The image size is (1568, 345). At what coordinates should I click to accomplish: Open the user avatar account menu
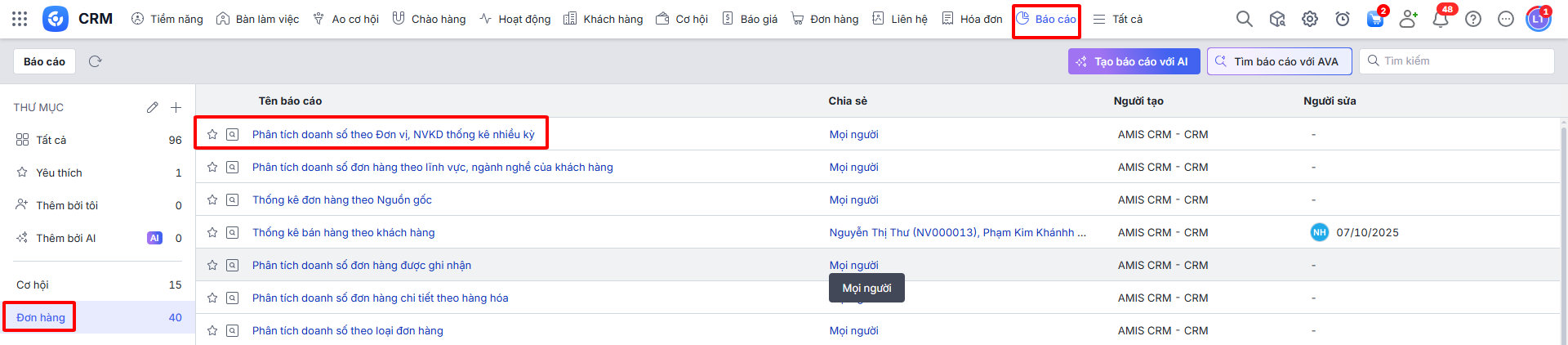tap(1538, 19)
